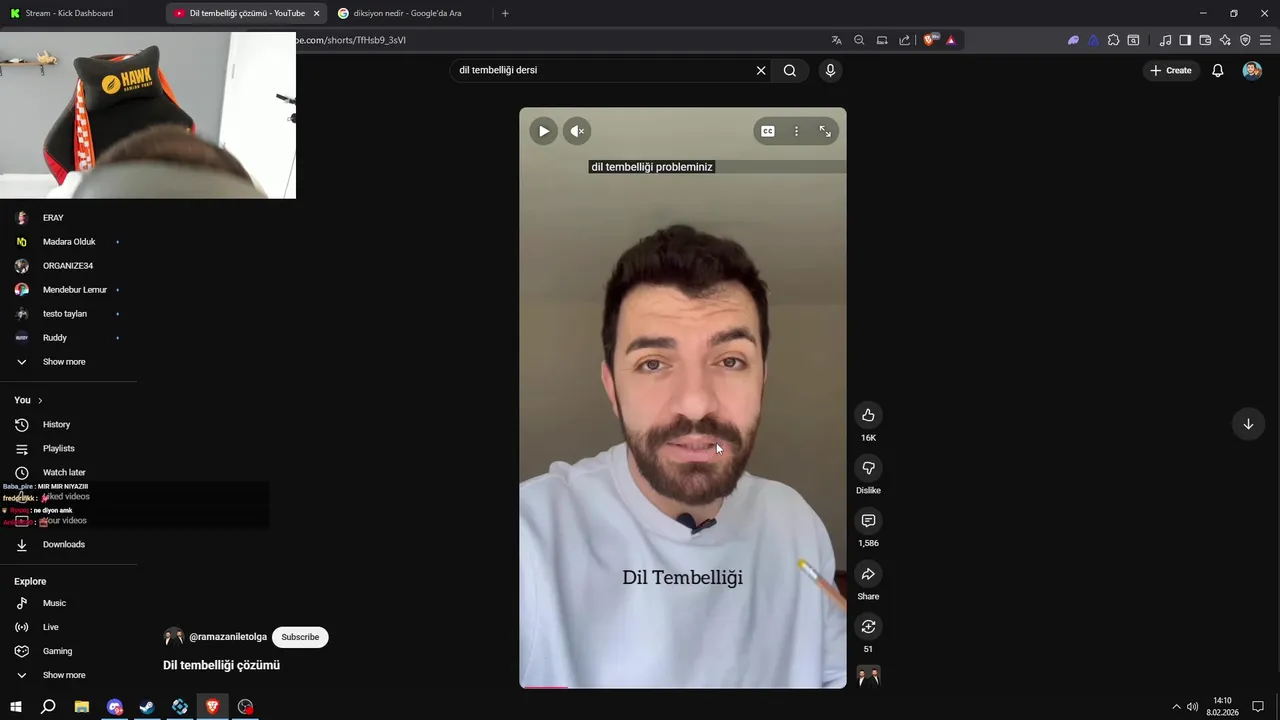Open @ramazaniletolga channel link

[x=228, y=637]
